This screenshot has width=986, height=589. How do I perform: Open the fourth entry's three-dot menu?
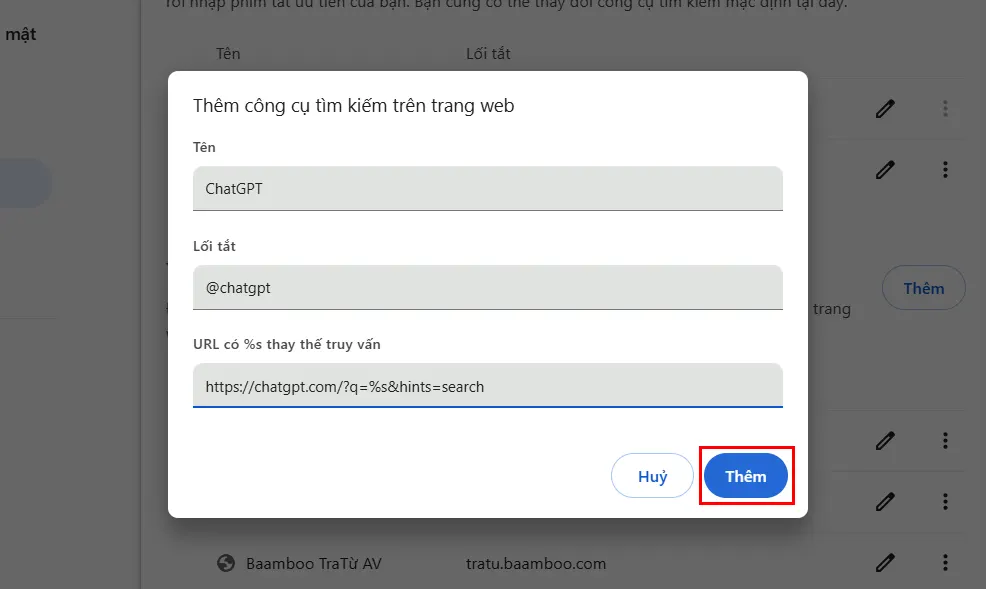click(945, 440)
